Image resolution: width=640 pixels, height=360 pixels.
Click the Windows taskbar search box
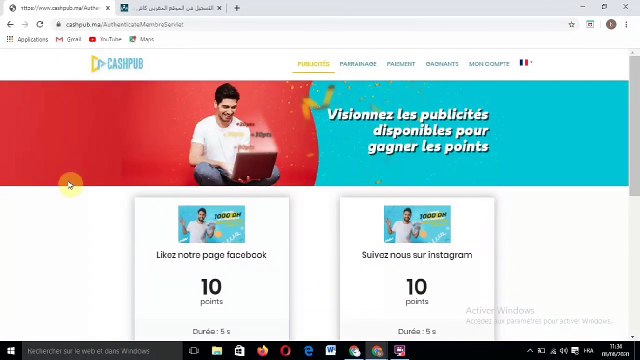[102, 351]
